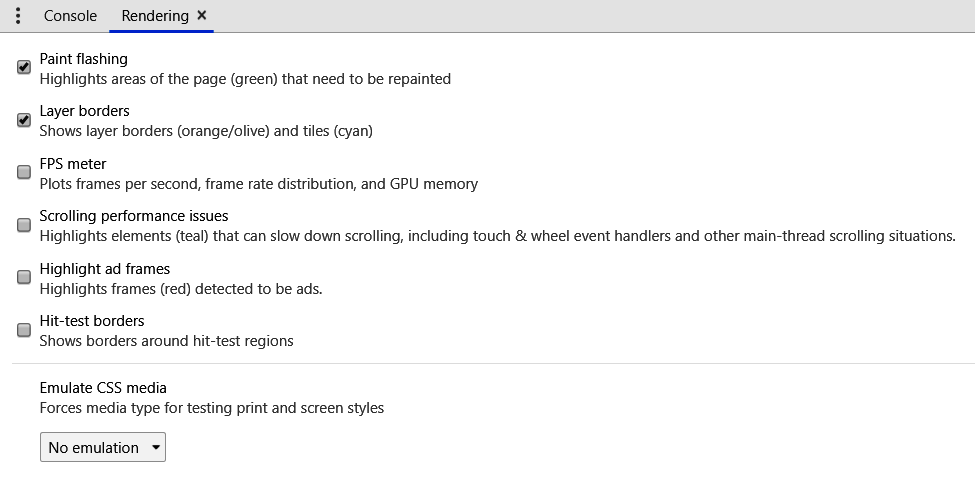Click the Paint flashing label

coord(84,59)
